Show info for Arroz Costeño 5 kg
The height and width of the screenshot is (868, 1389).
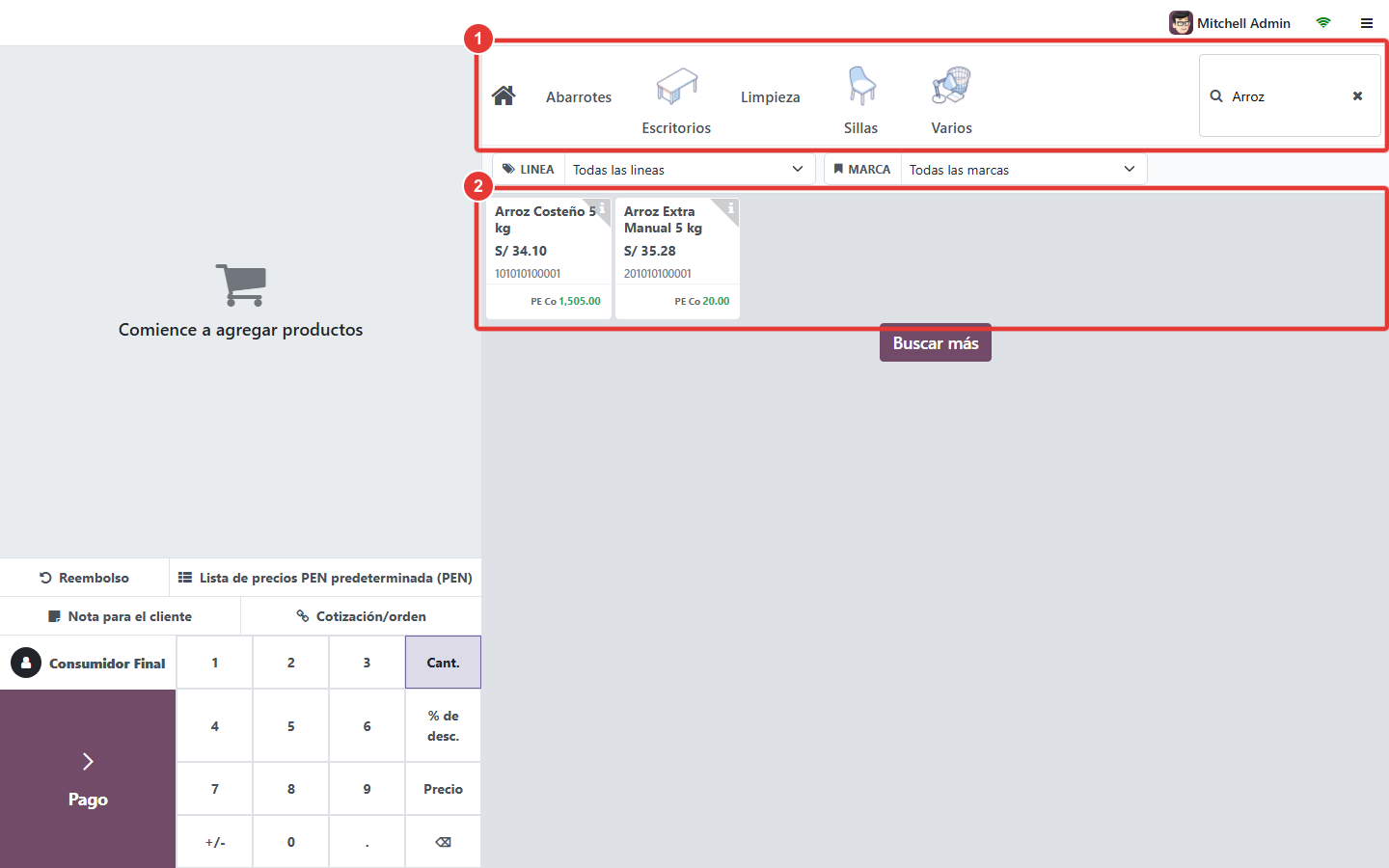[602, 207]
